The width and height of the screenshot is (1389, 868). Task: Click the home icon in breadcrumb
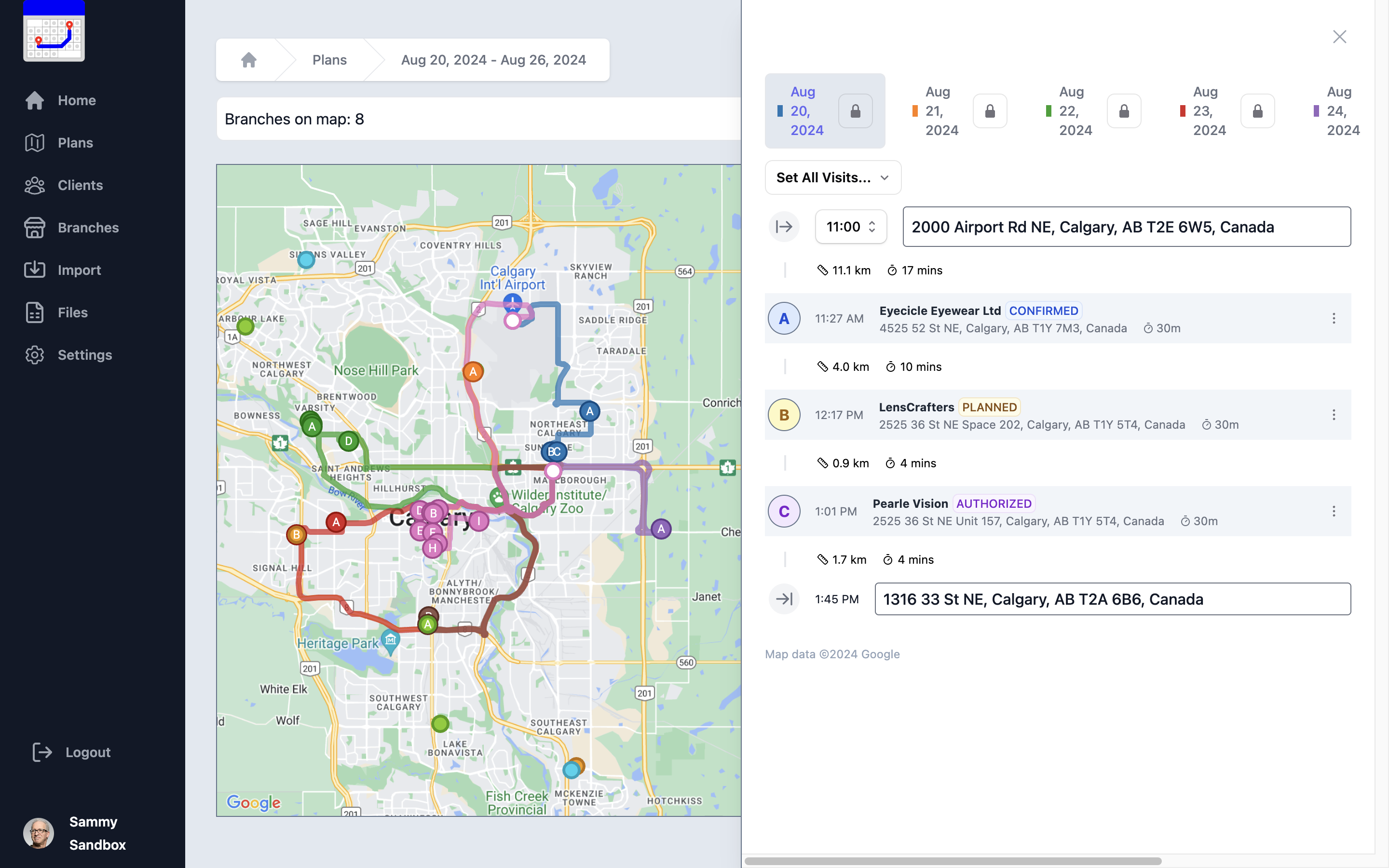248,60
